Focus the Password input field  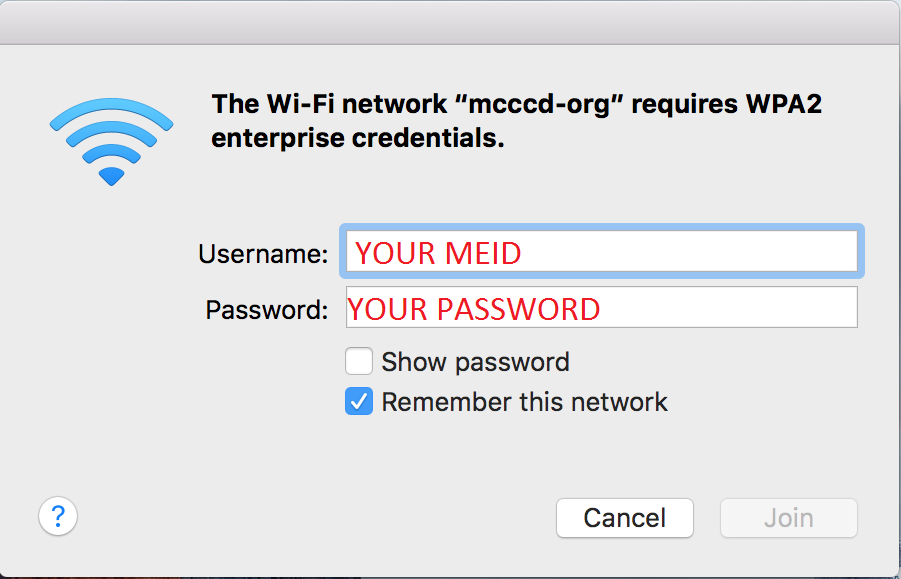(602, 307)
